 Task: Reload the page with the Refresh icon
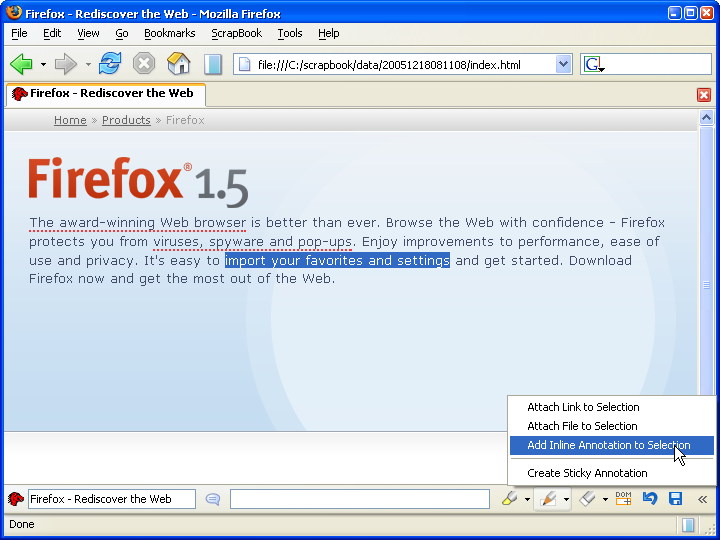[110, 63]
